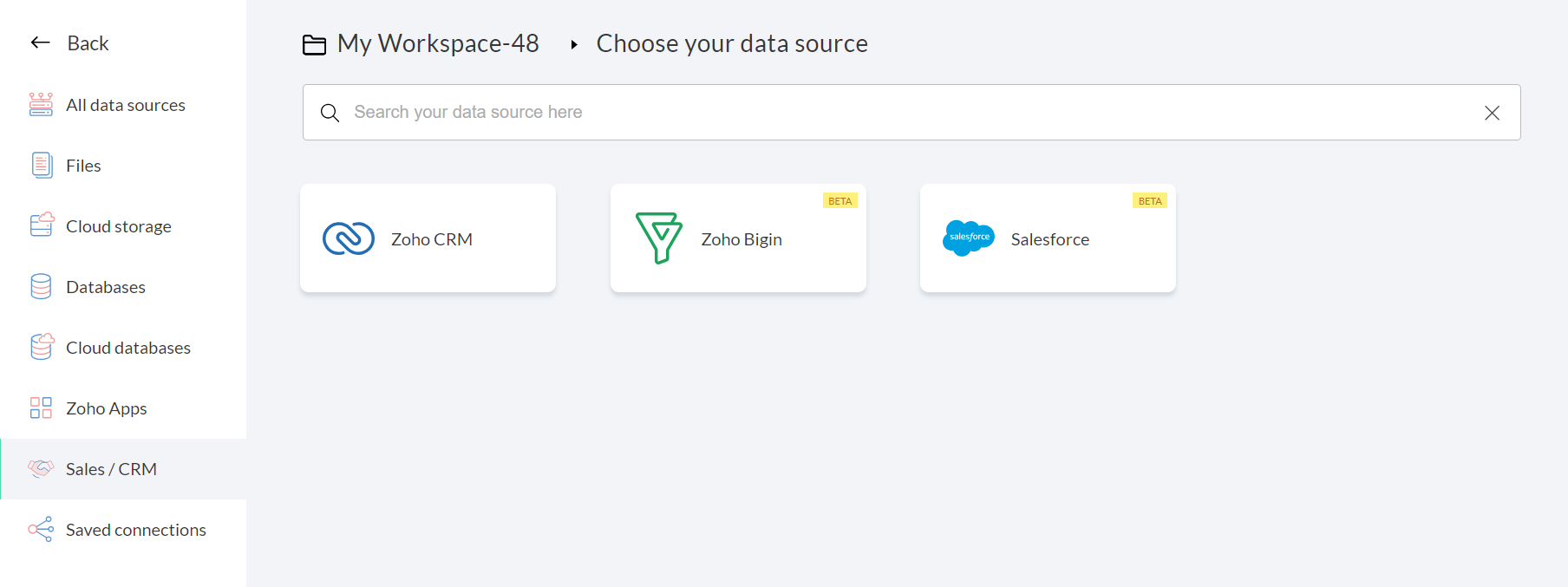Click the Databases cylinder icon
The width and height of the screenshot is (1568, 587).
[41, 286]
